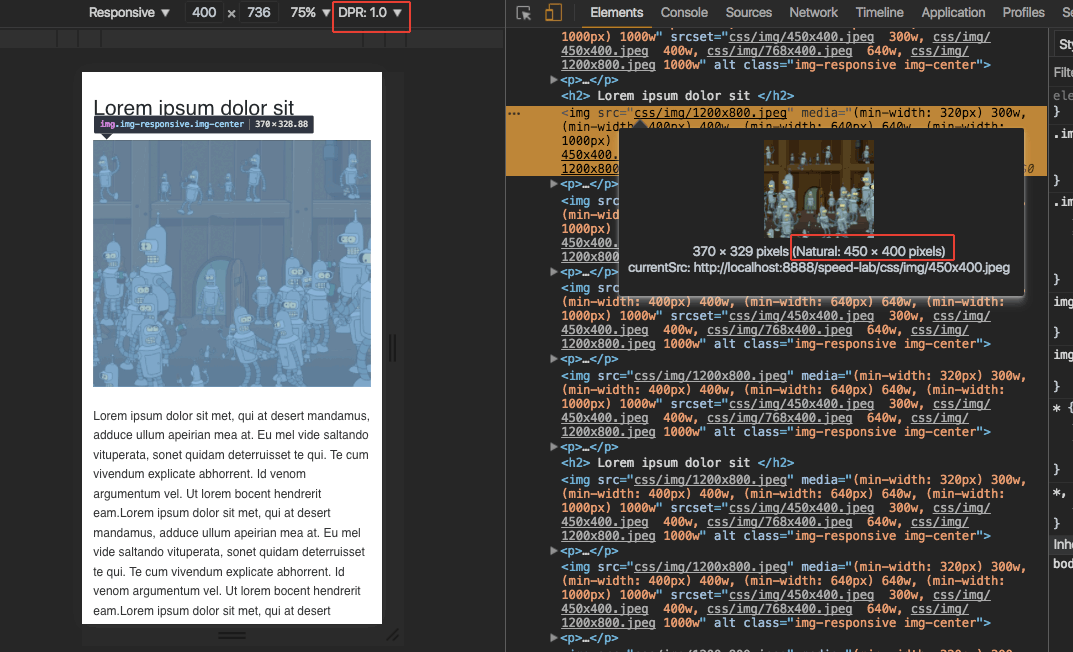Click the robot image preview thumbnail in tooltip
1073x652 pixels.
tap(818, 188)
